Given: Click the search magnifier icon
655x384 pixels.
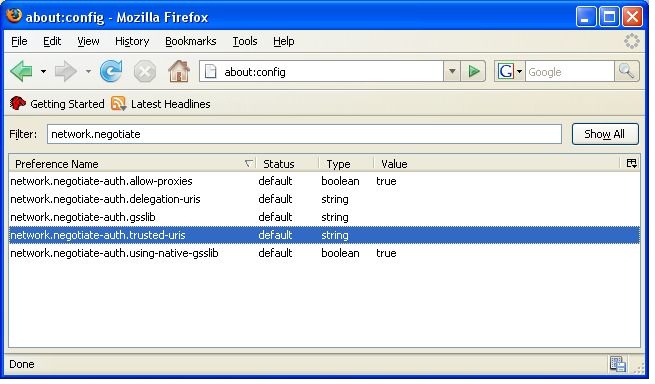Looking at the screenshot, I should (627, 71).
